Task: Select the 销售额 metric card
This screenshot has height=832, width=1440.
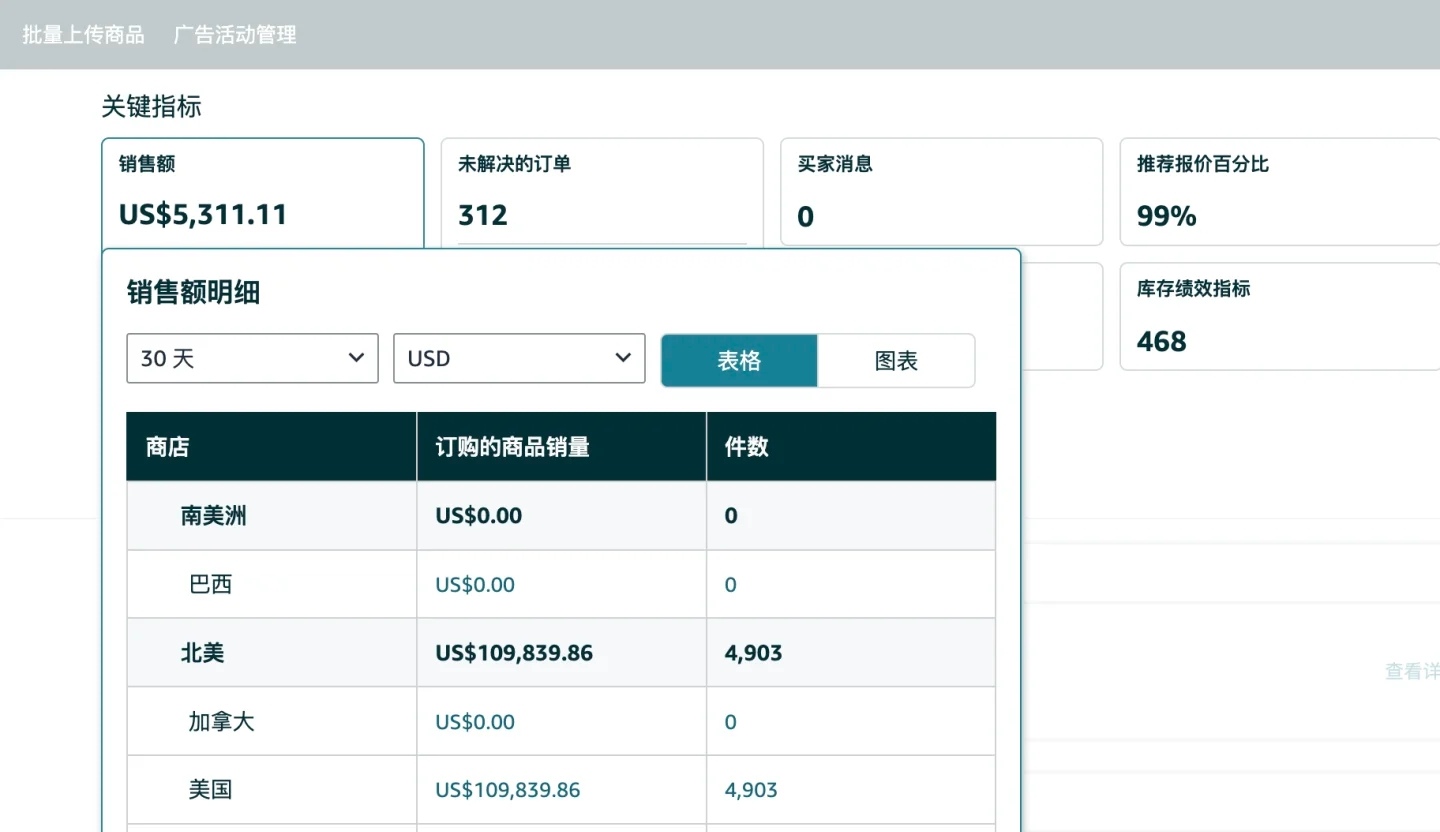Action: click(262, 192)
